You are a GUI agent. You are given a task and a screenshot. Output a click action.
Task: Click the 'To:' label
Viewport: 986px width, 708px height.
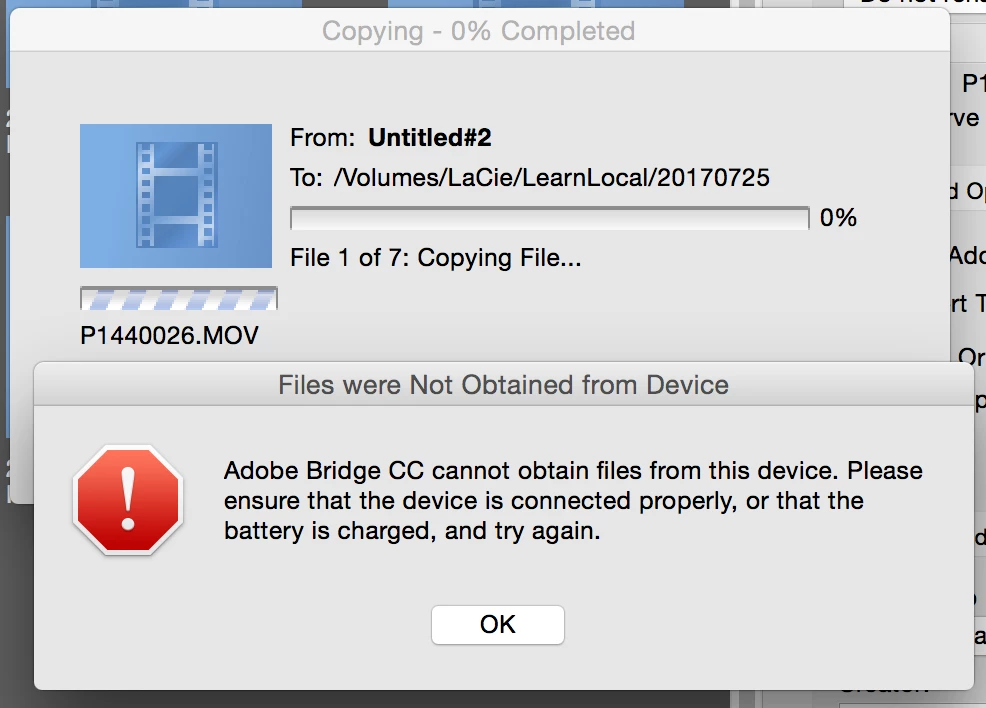click(306, 177)
